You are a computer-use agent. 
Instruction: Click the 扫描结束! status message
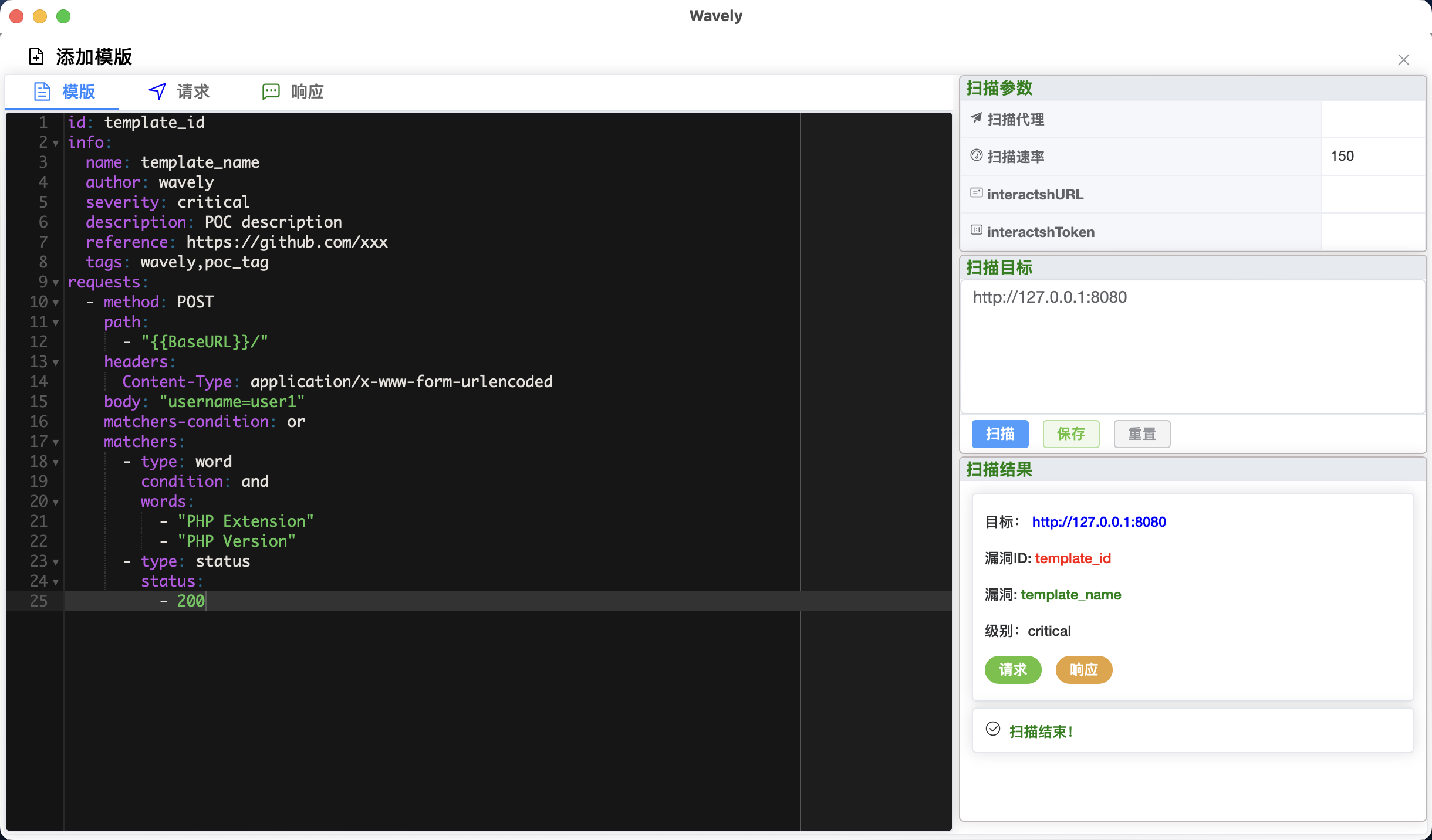1041,731
